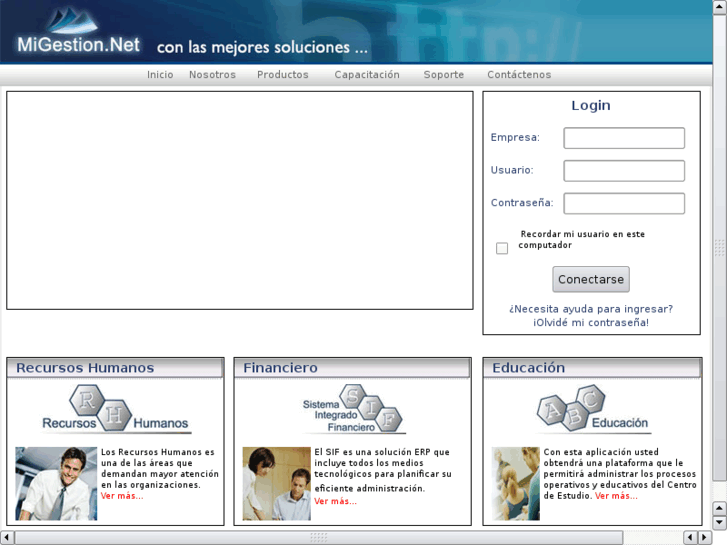Focus the Usuario input field
This screenshot has width=727, height=545.
point(624,171)
